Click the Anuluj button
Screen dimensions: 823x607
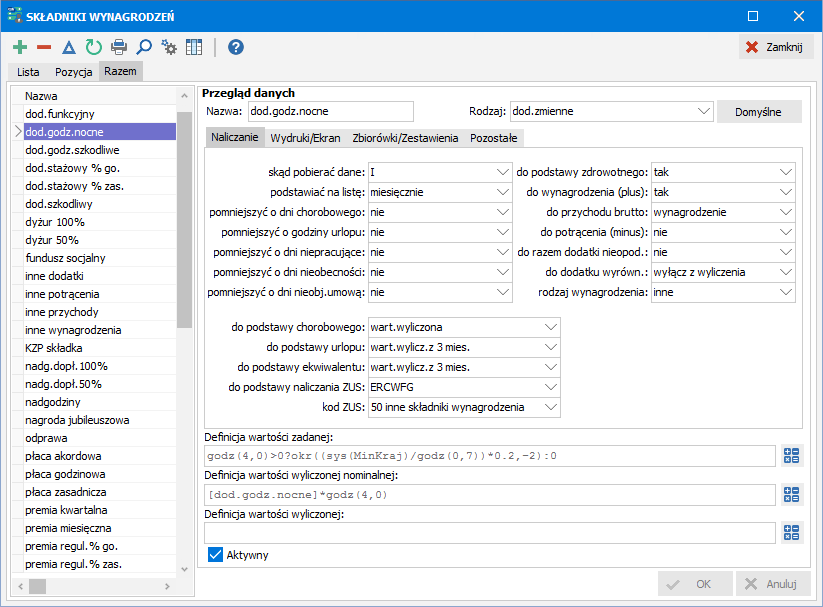coord(773,584)
